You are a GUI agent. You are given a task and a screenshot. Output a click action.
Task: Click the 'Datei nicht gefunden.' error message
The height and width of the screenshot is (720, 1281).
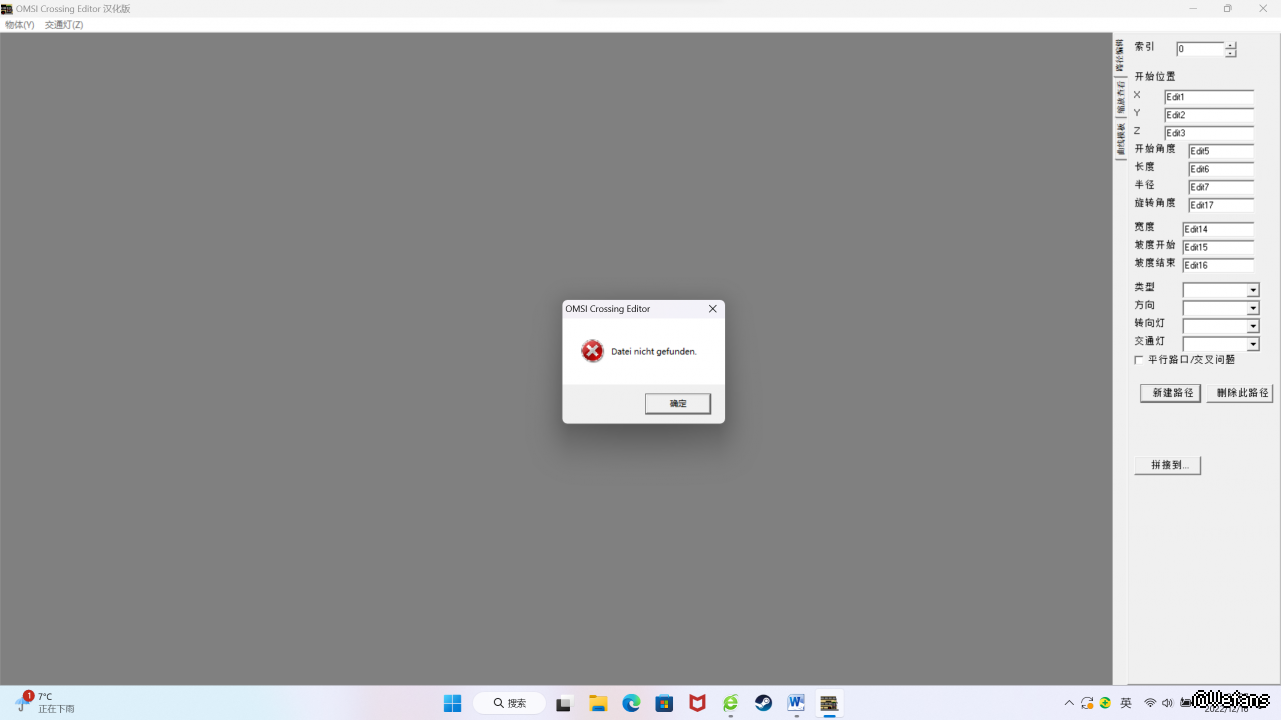[654, 352]
